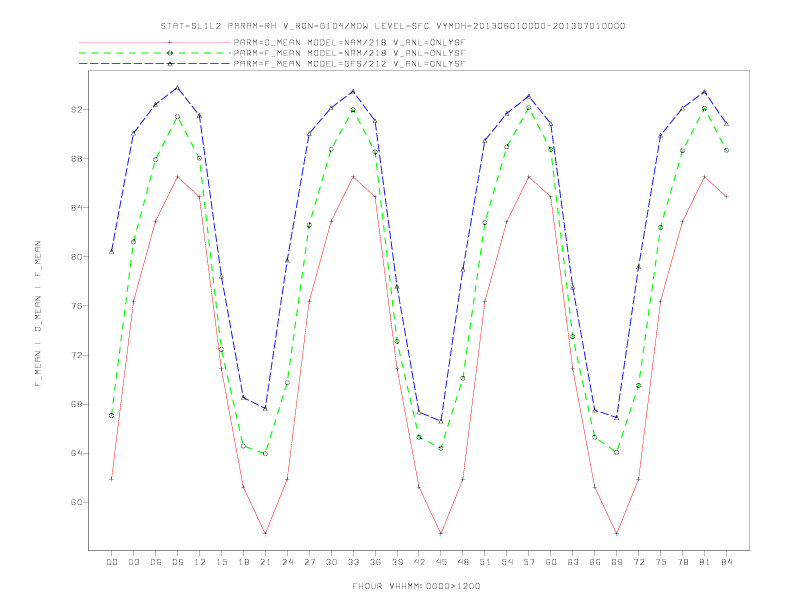This screenshot has width=792, height=612.
Task: Click x-axis forecast hour label 57
Action: [x=529, y=562]
